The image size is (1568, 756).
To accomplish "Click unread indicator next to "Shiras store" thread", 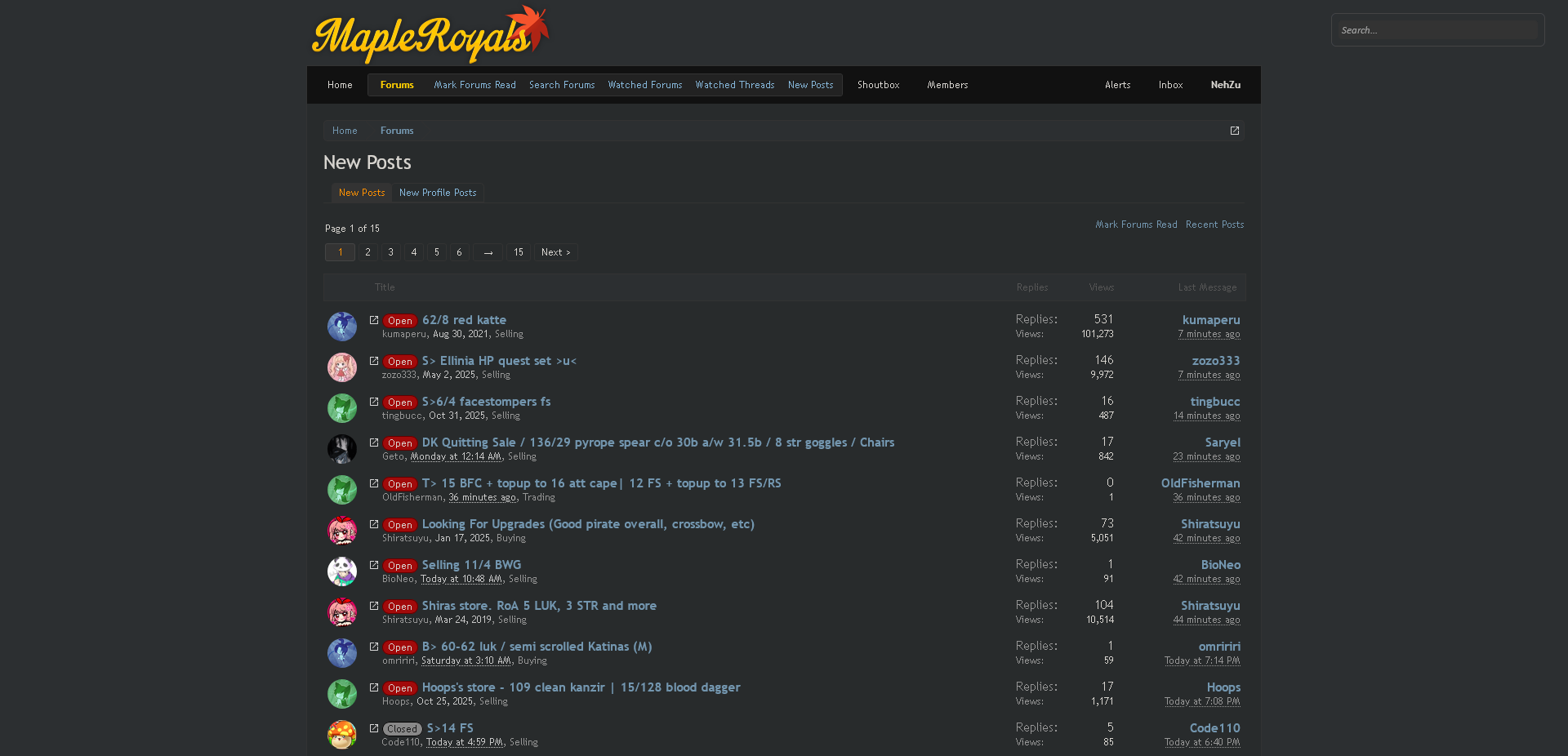I will (x=374, y=606).
